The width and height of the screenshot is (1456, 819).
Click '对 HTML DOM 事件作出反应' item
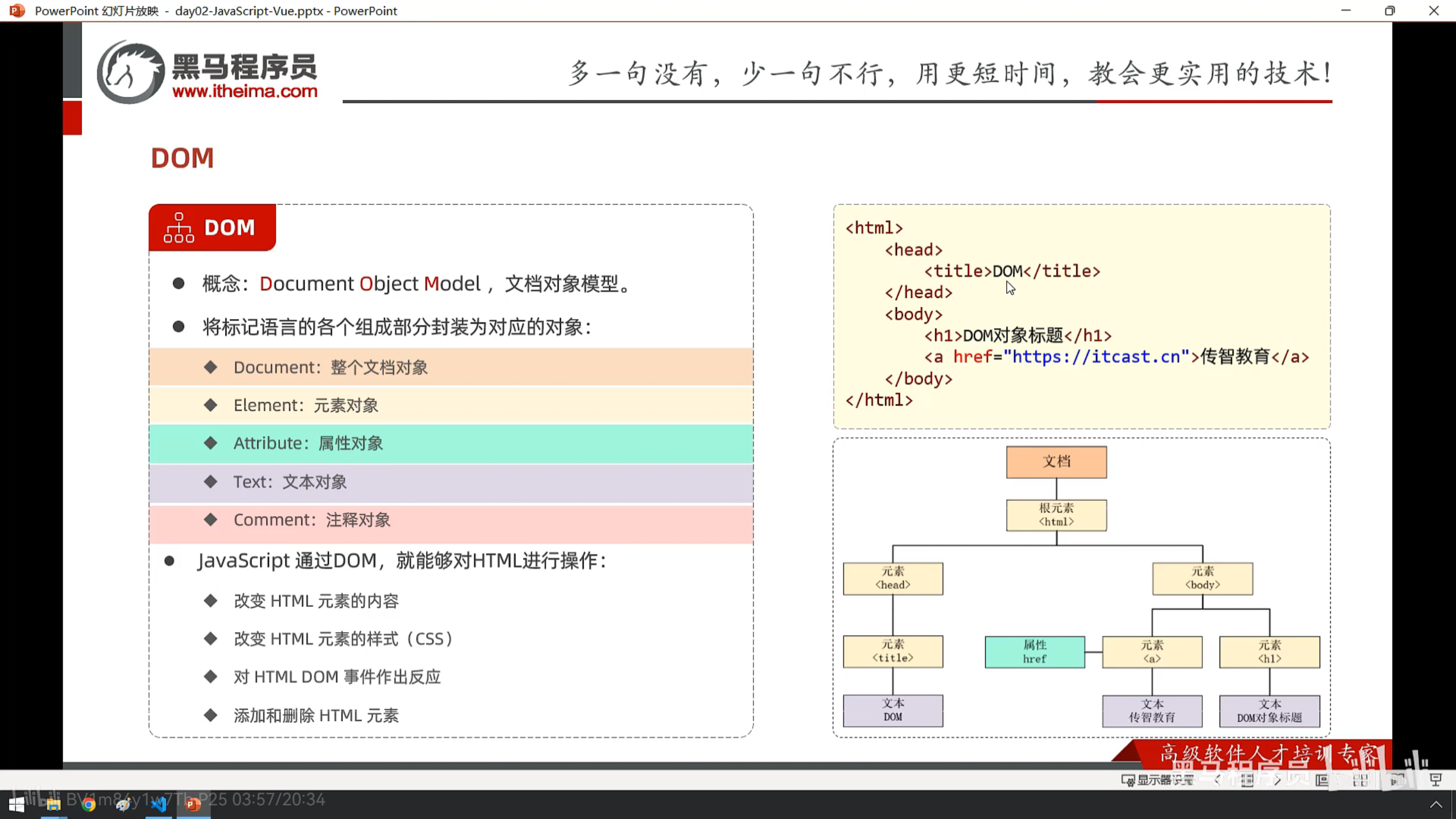[x=337, y=677]
